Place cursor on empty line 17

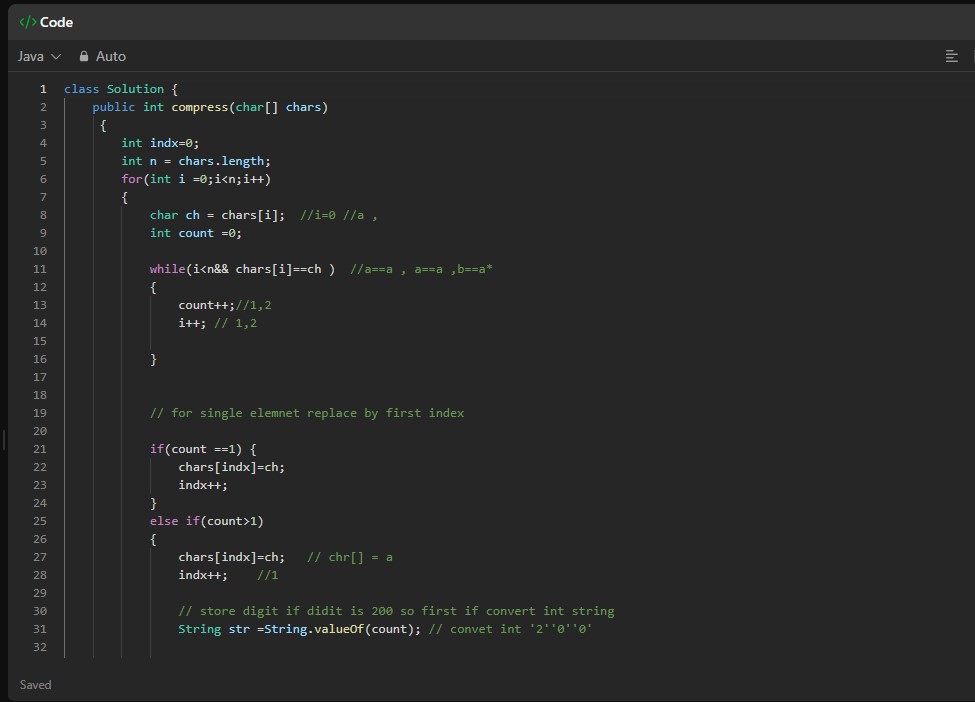click(x=300, y=377)
